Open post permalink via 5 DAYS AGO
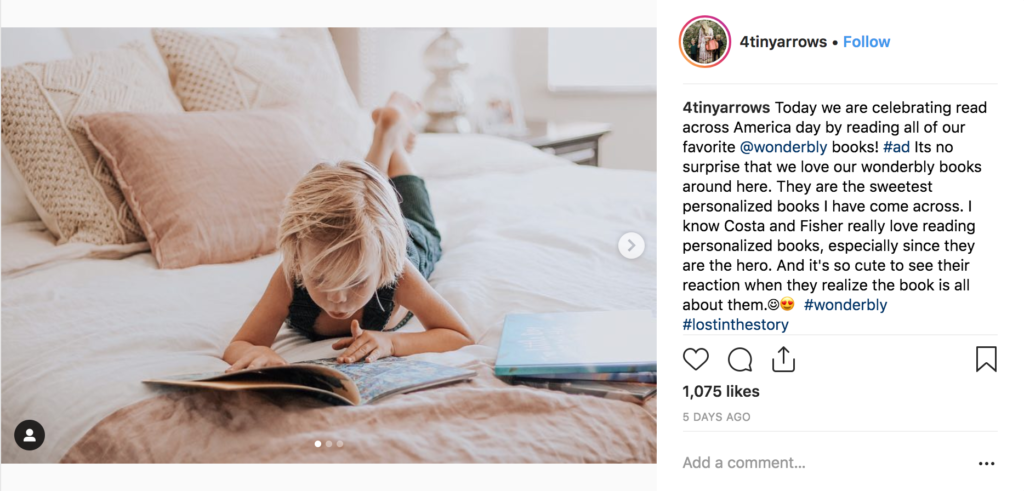Screen dimensions: 1024x491 [716, 417]
